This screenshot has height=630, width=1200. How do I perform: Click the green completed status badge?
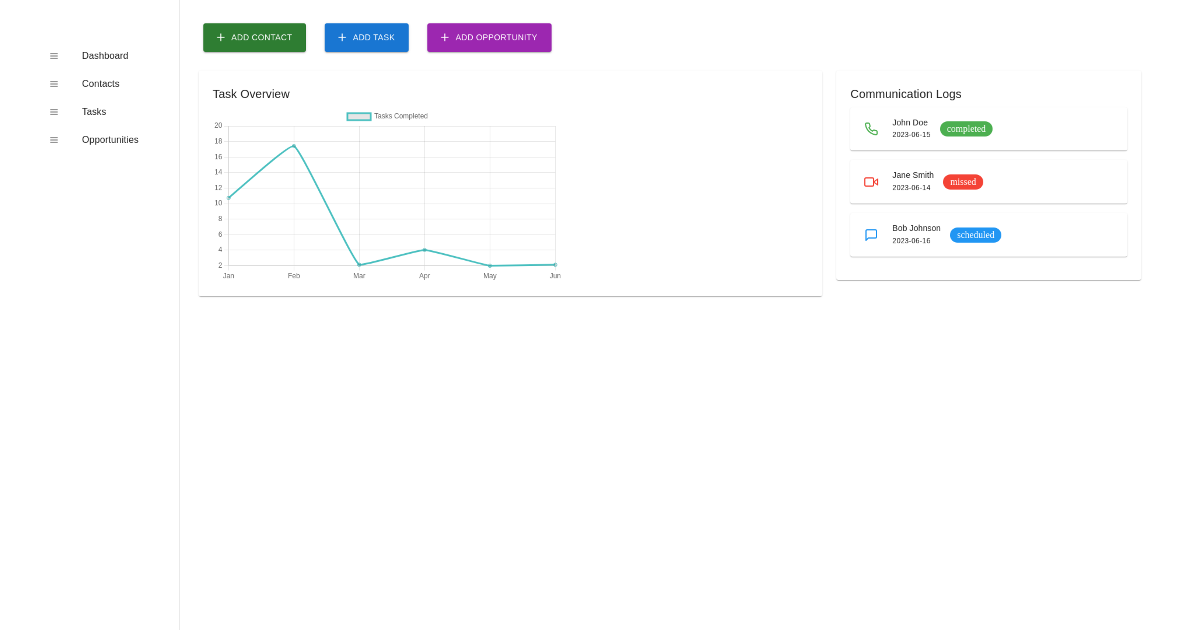coord(966,129)
